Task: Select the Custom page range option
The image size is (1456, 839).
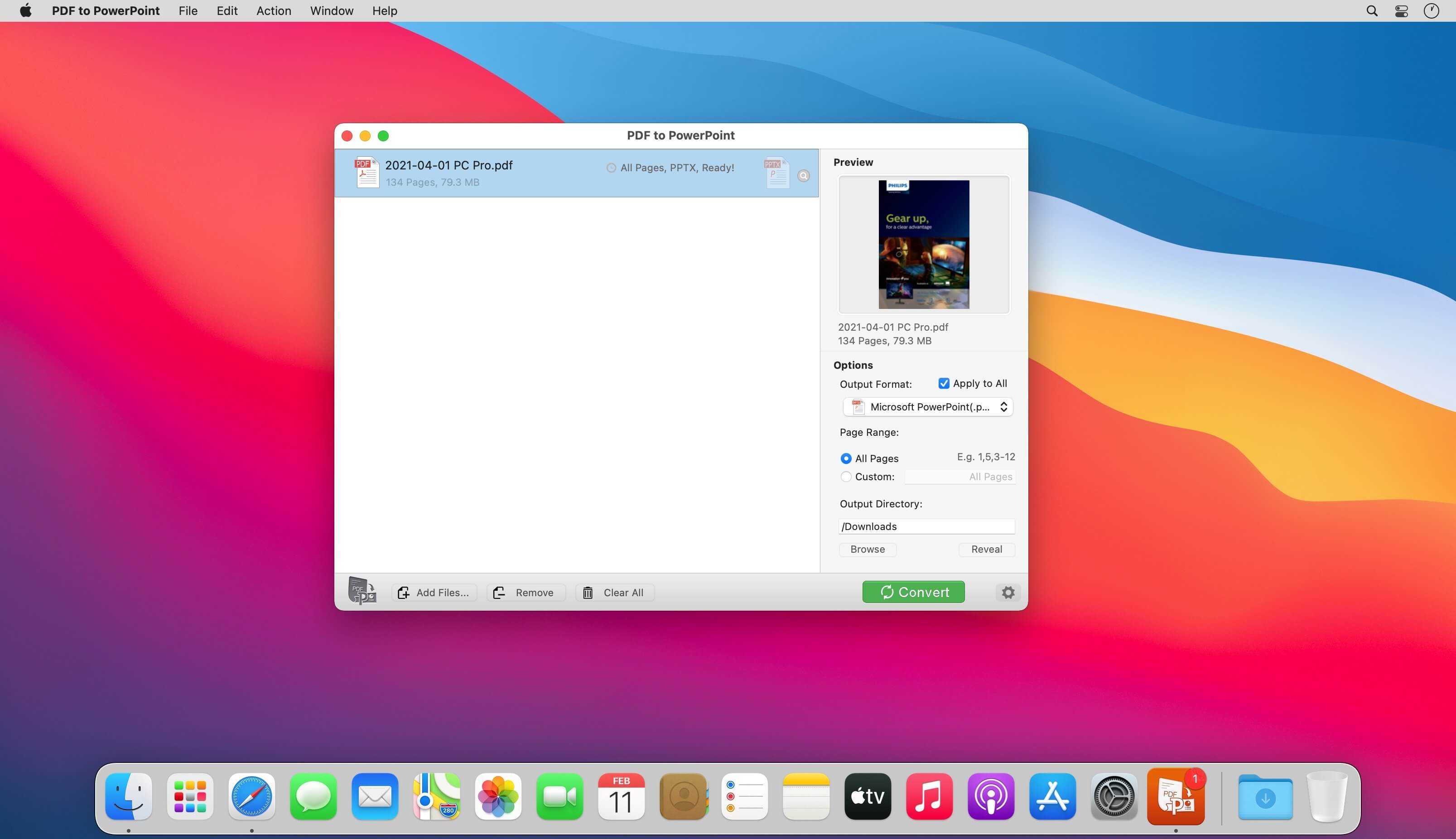Action: [x=846, y=477]
